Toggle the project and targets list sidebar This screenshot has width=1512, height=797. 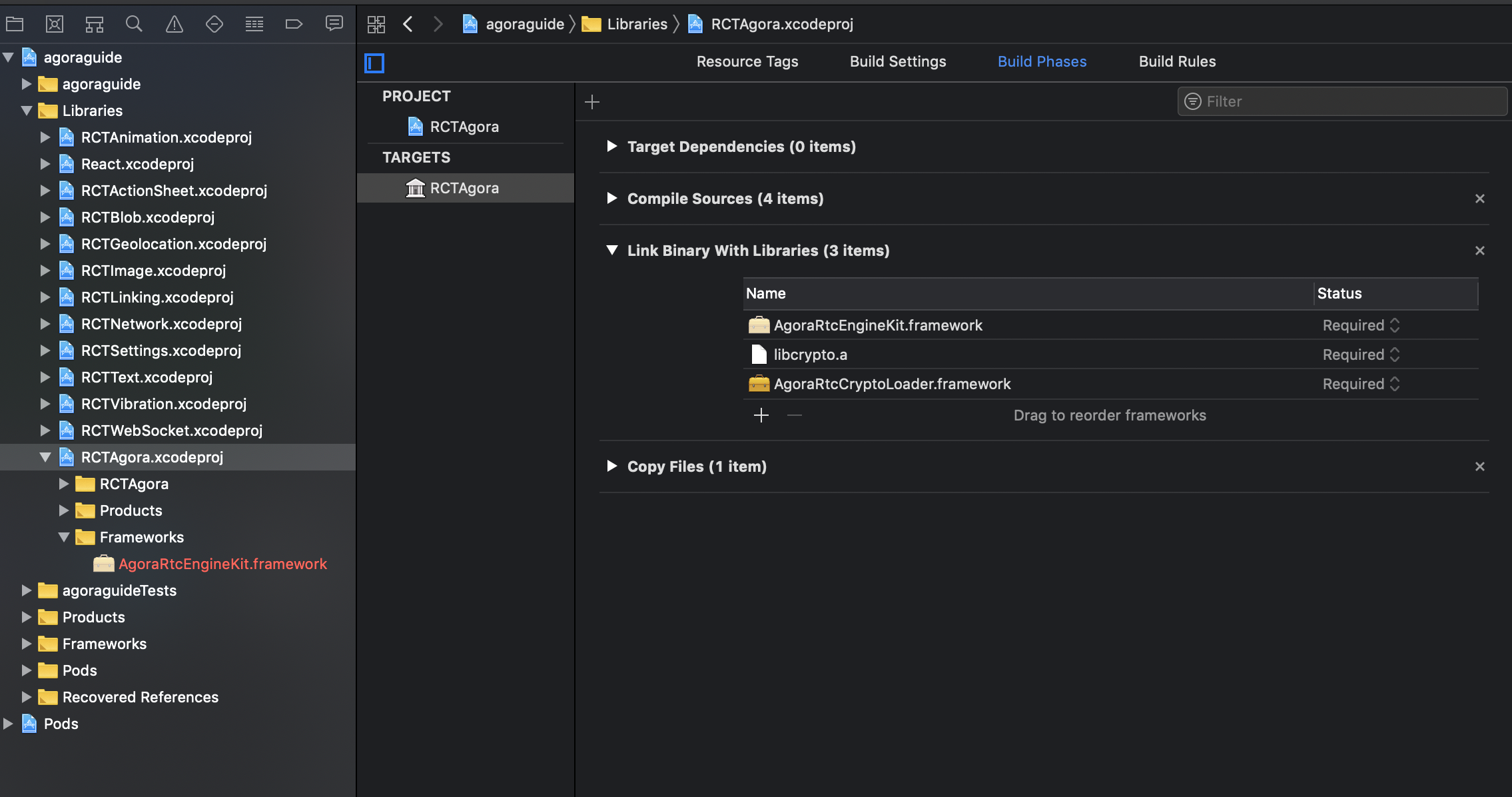(374, 63)
